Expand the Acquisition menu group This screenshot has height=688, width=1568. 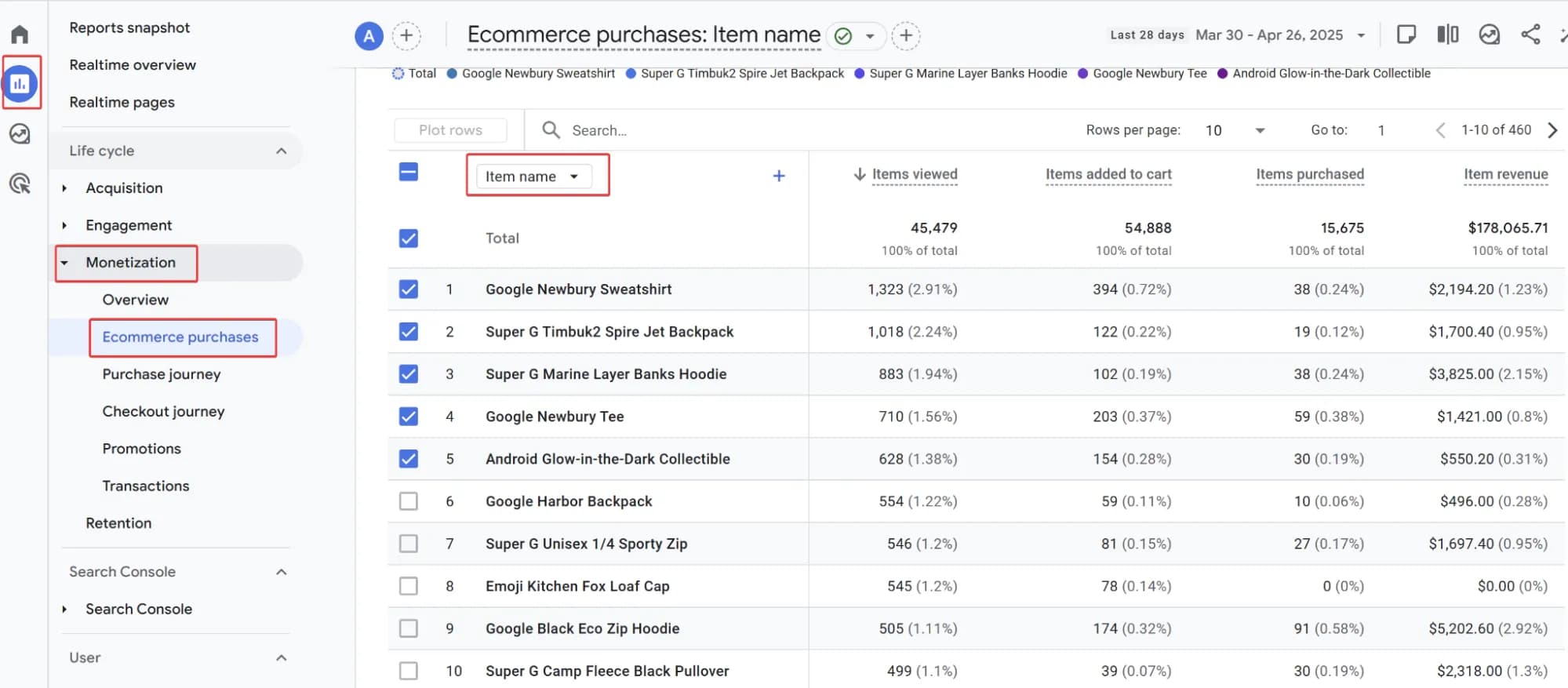(64, 188)
